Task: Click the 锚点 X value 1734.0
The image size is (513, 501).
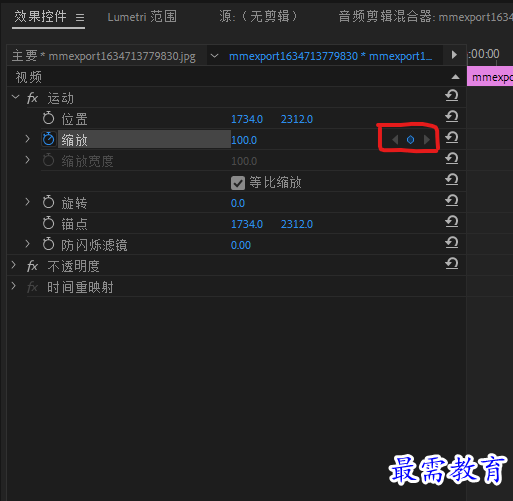Action: coord(247,224)
